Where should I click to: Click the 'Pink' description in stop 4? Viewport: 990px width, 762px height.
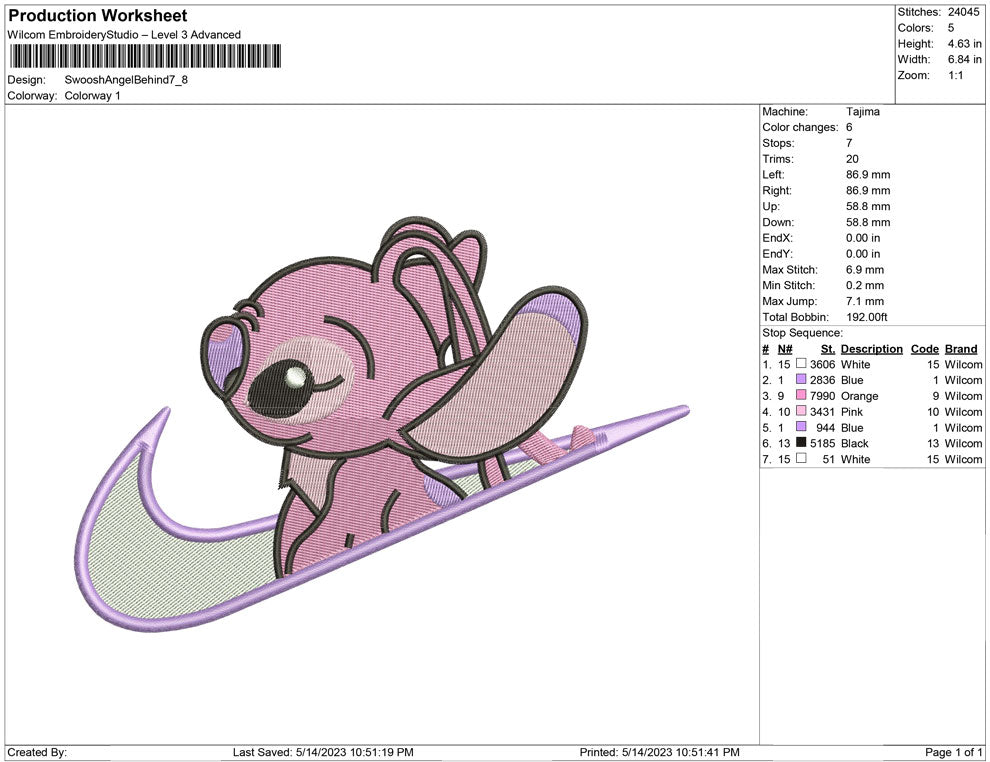click(852, 412)
